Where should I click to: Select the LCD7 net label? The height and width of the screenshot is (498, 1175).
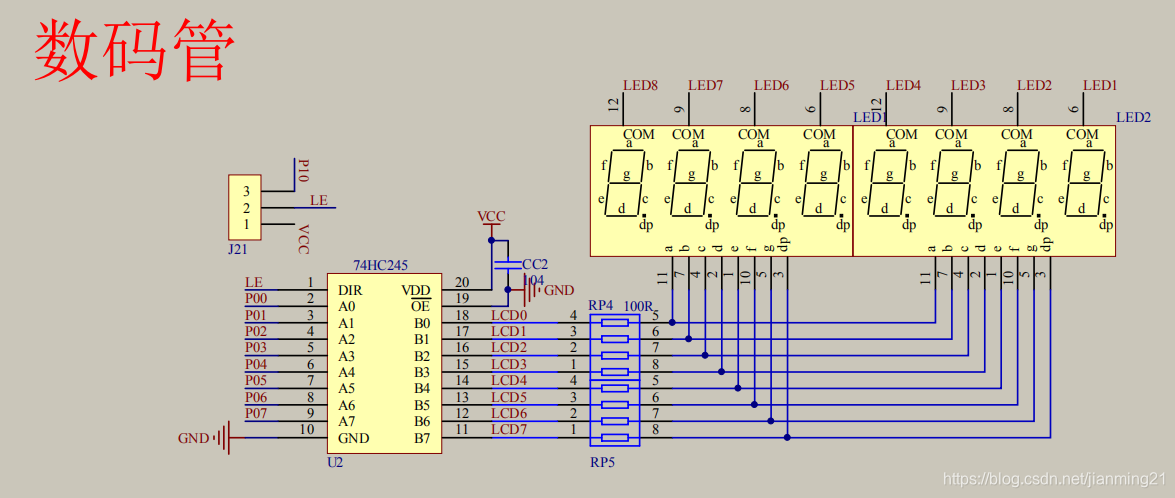509,430
